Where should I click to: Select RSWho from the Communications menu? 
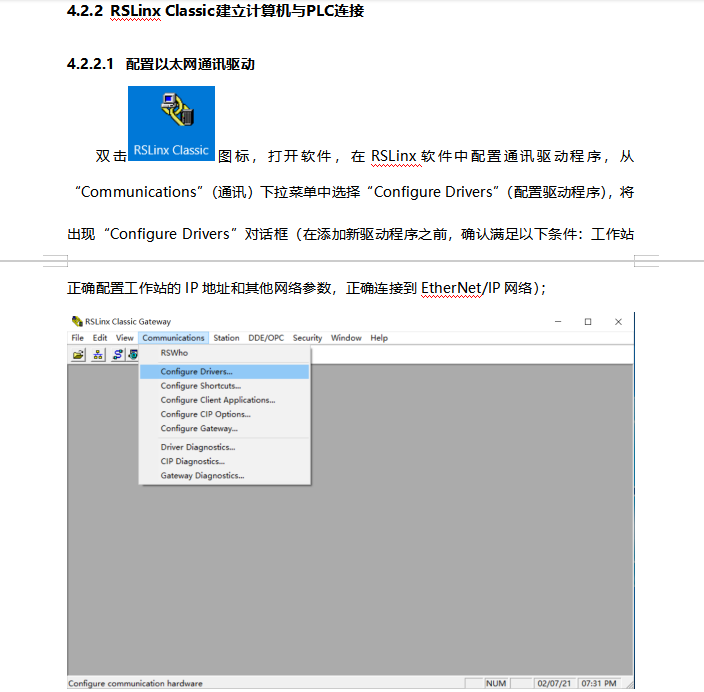(224, 353)
